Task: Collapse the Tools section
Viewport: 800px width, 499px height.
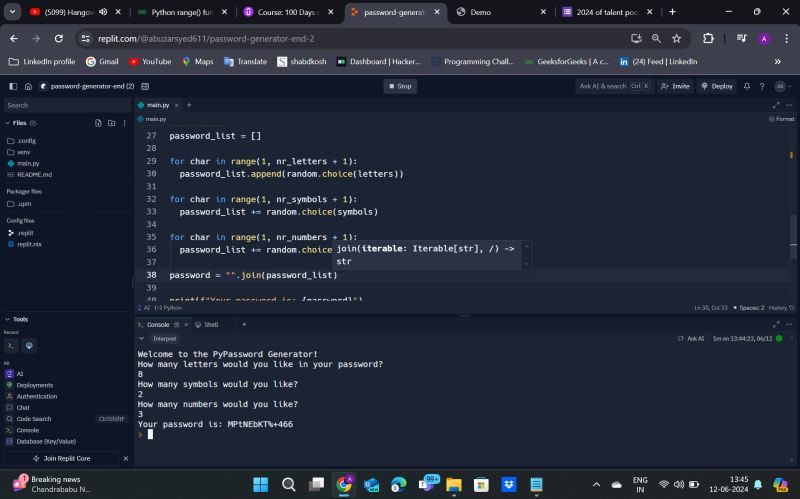Action: (8, 319)
